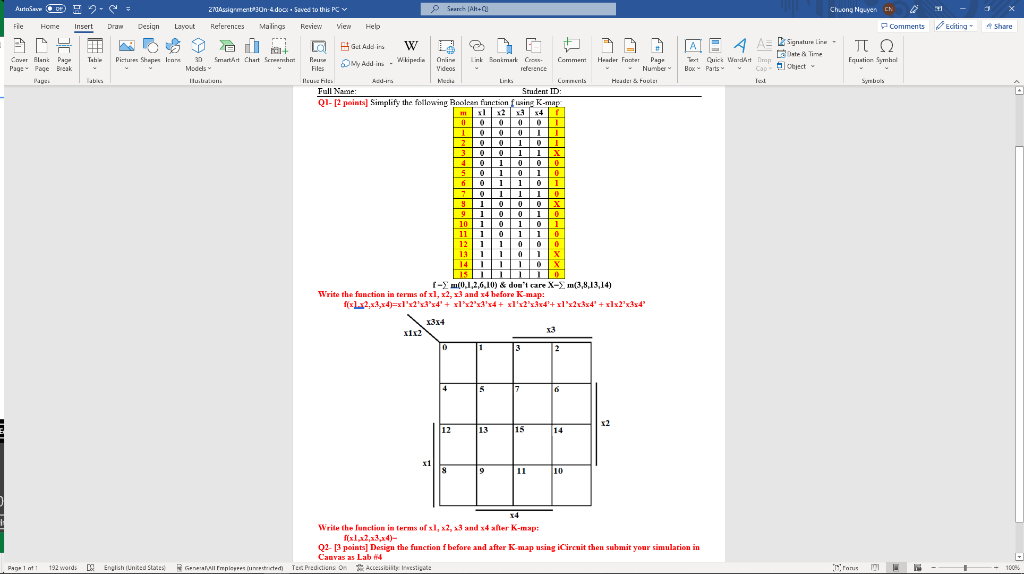Adjust the zoom slider in status bar

pyautogui.click(x=965, y=567)
